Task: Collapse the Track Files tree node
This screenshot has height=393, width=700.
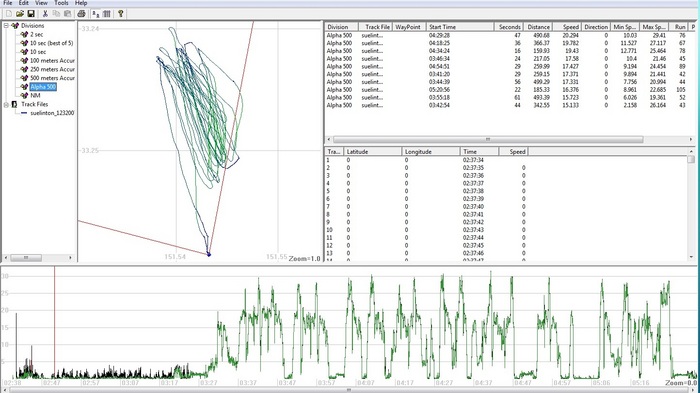Action: (6, 104)
